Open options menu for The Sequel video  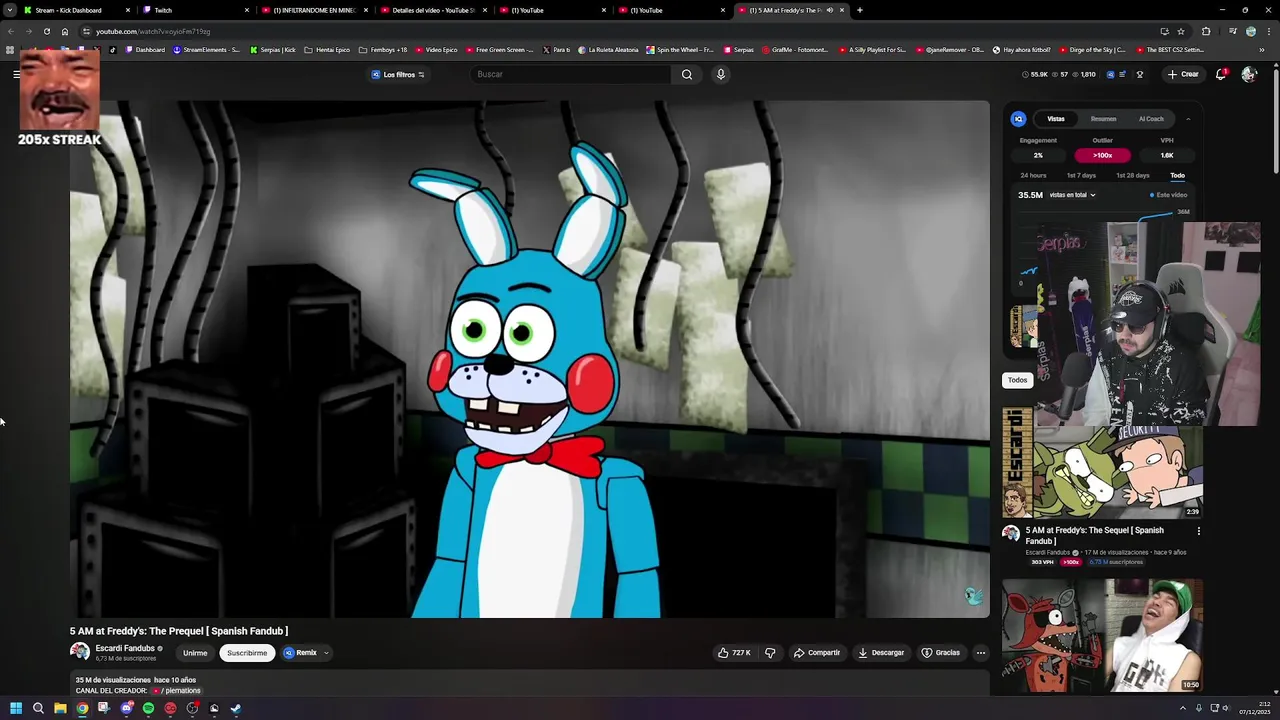[x=1199, y=531]
